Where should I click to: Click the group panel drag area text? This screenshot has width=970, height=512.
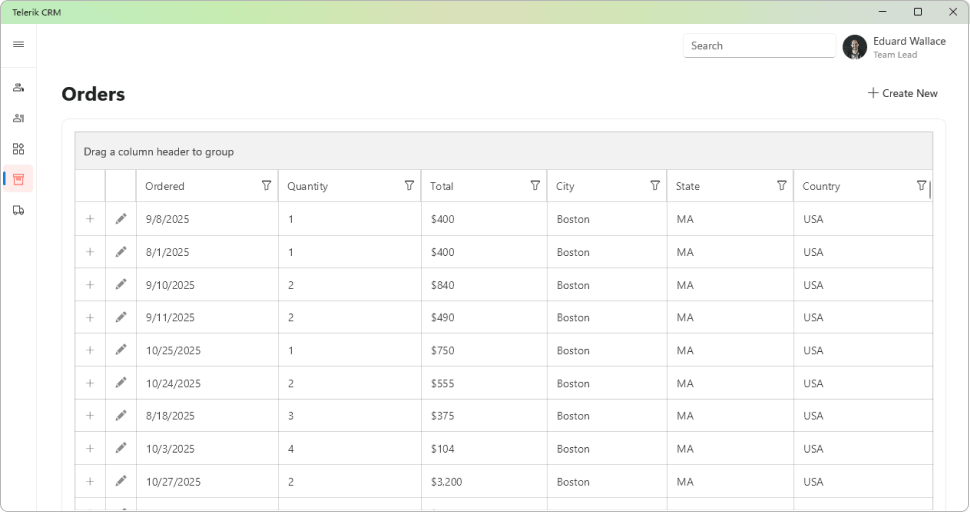(x=158, y=151)
